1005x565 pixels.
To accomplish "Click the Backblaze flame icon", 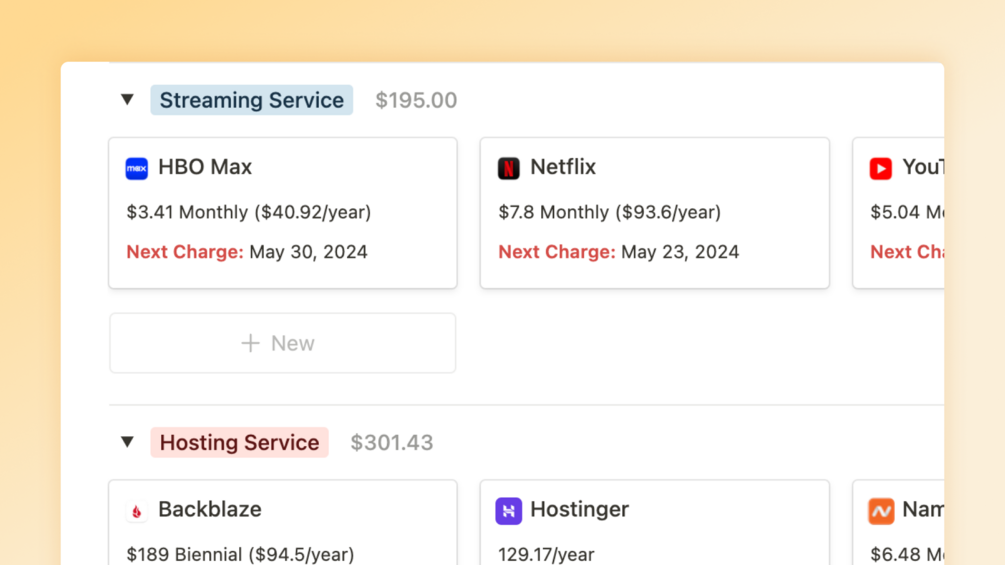I will (x=137, y=511).
